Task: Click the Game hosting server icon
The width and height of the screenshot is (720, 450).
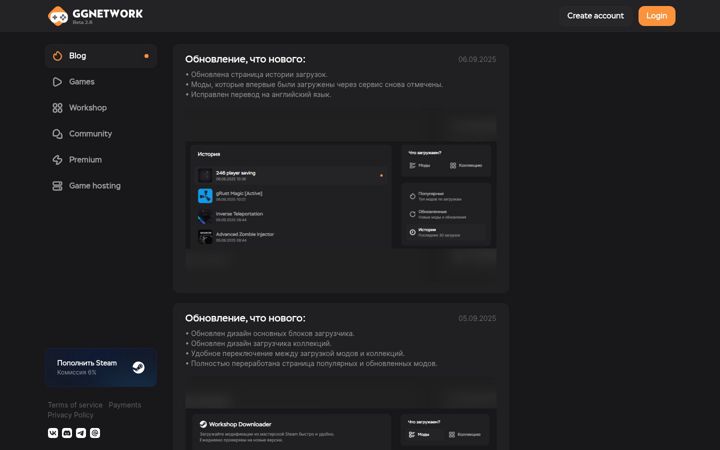Action: click(x=57, y=186)
